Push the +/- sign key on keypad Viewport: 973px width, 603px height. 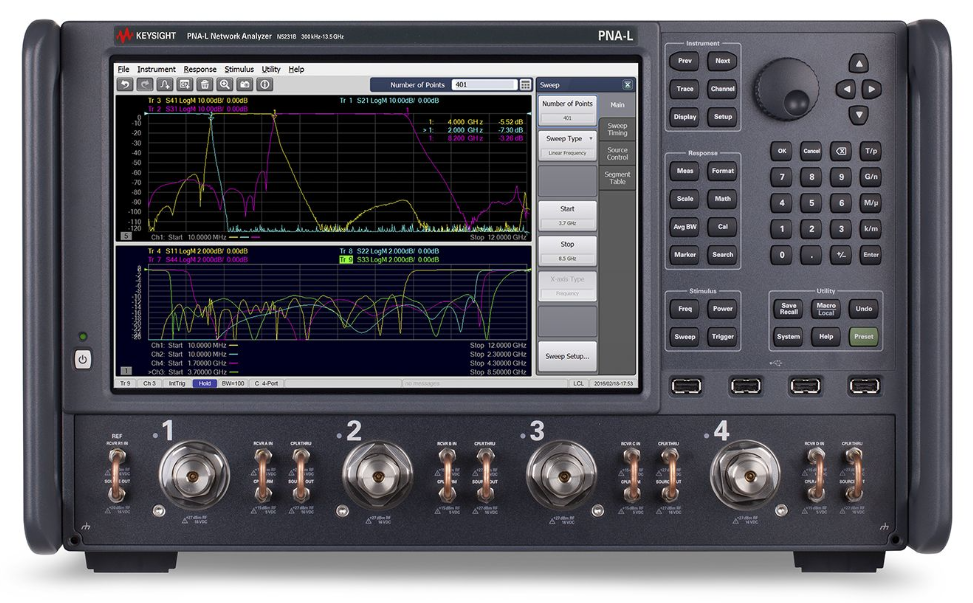pos(841,254)
